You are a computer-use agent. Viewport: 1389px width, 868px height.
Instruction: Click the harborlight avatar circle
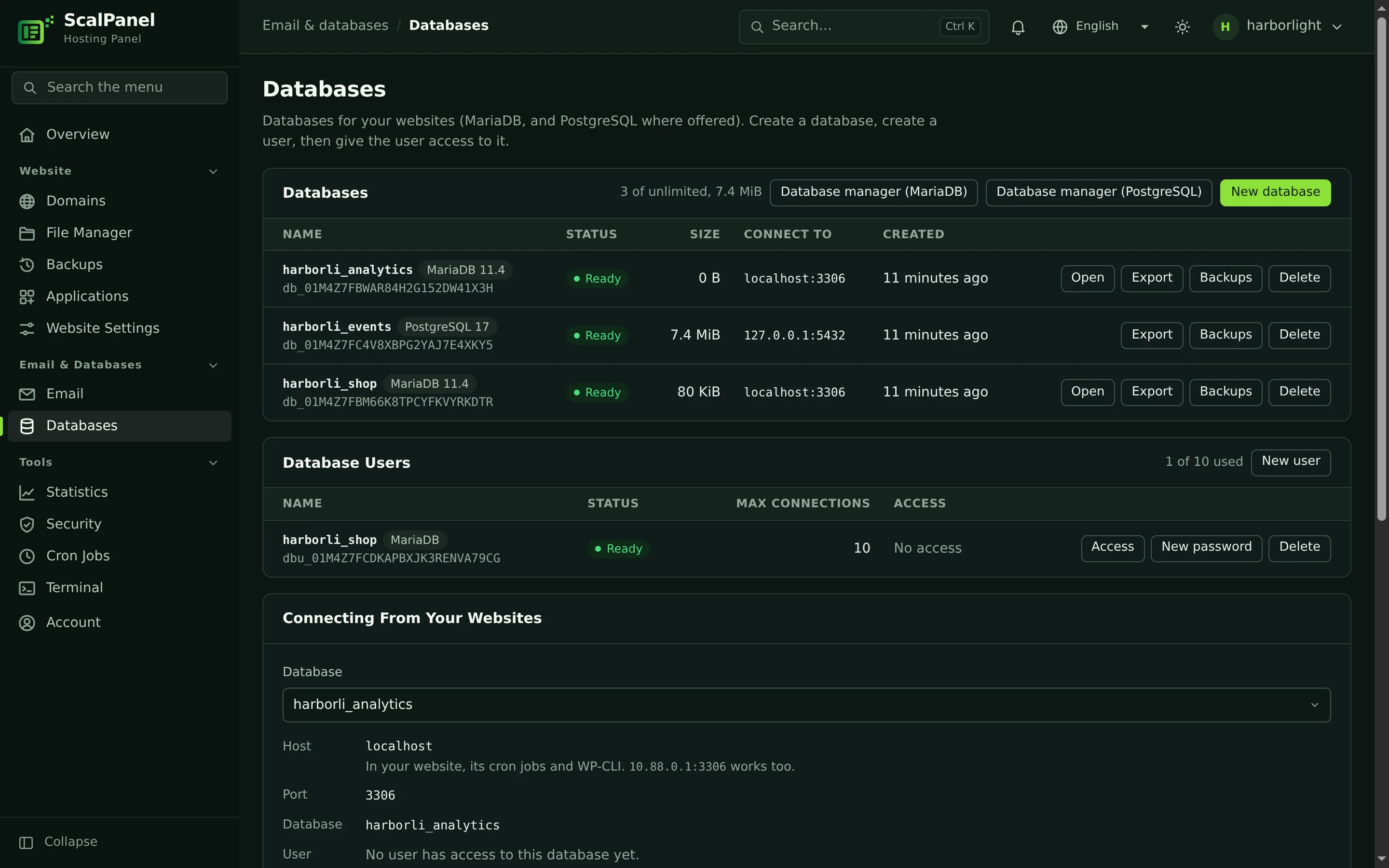1225,27
